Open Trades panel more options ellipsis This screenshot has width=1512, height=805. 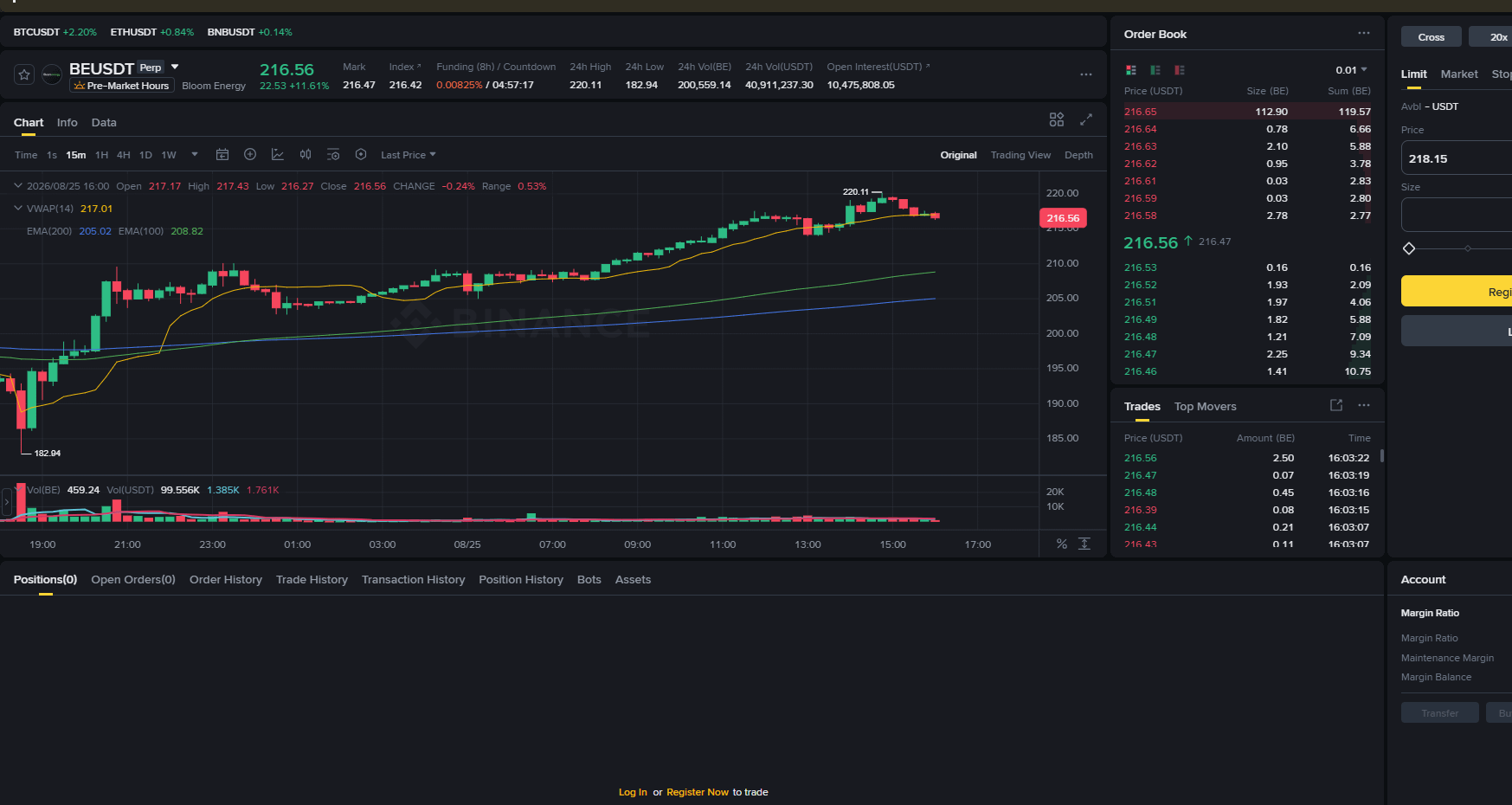coord(1364,405)
